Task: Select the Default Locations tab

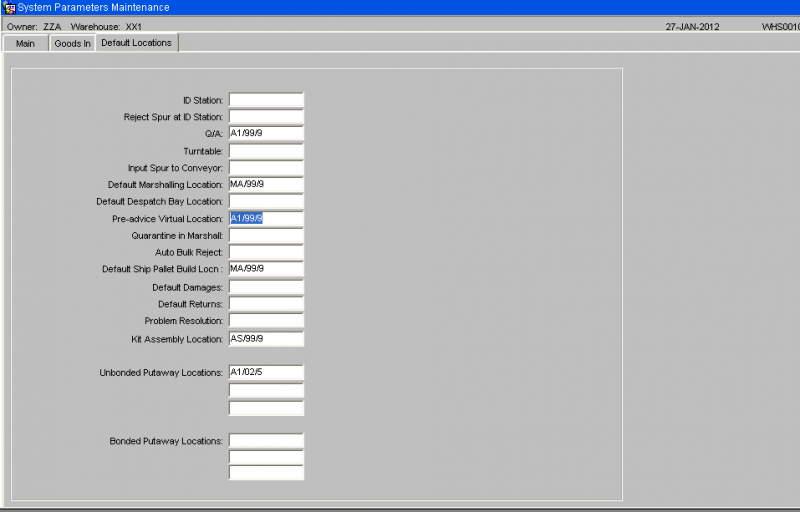Action: click(x=136, y=43)
